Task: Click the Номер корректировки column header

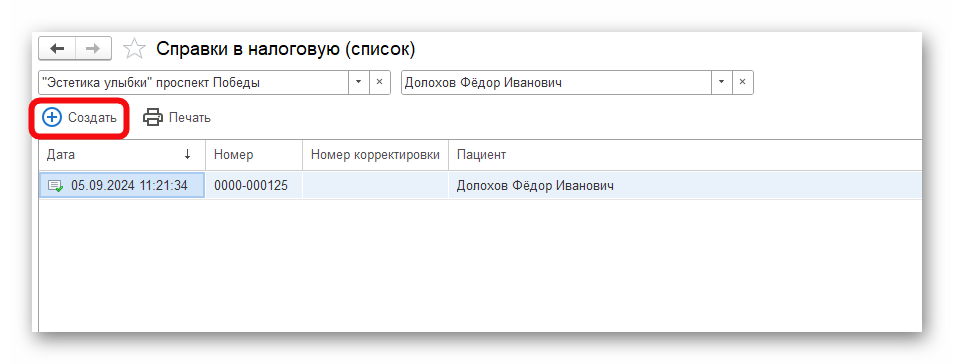Action: pyautogui.click(x=375, y=155)
